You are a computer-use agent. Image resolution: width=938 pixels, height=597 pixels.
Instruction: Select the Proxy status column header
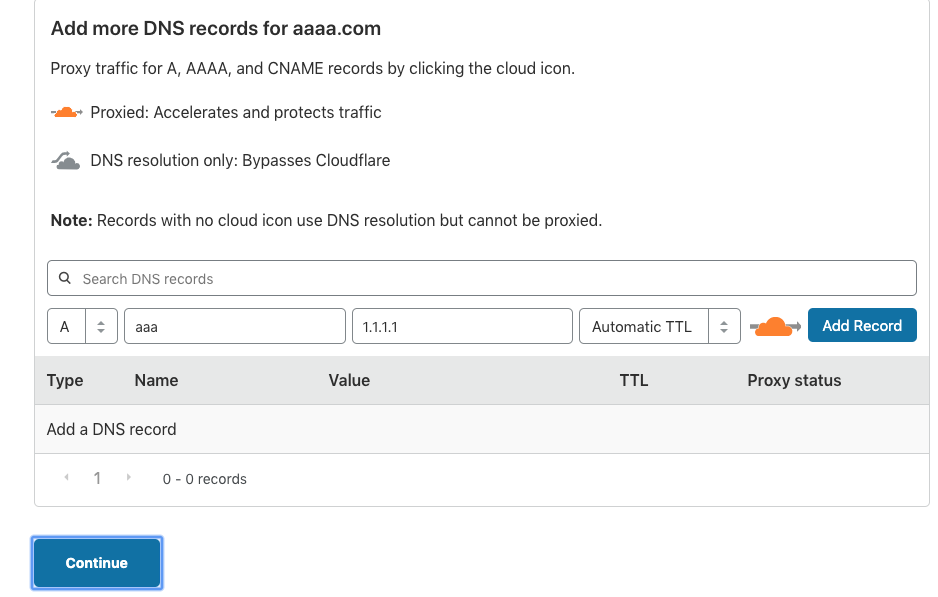[x=794, y=380]
